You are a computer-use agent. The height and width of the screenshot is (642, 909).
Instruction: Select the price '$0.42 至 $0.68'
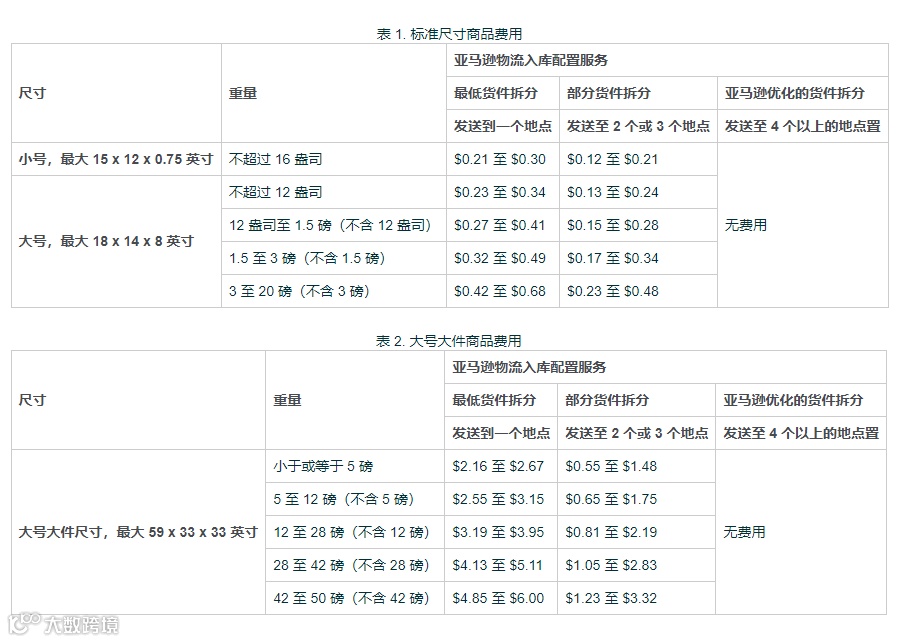[500, 291]
